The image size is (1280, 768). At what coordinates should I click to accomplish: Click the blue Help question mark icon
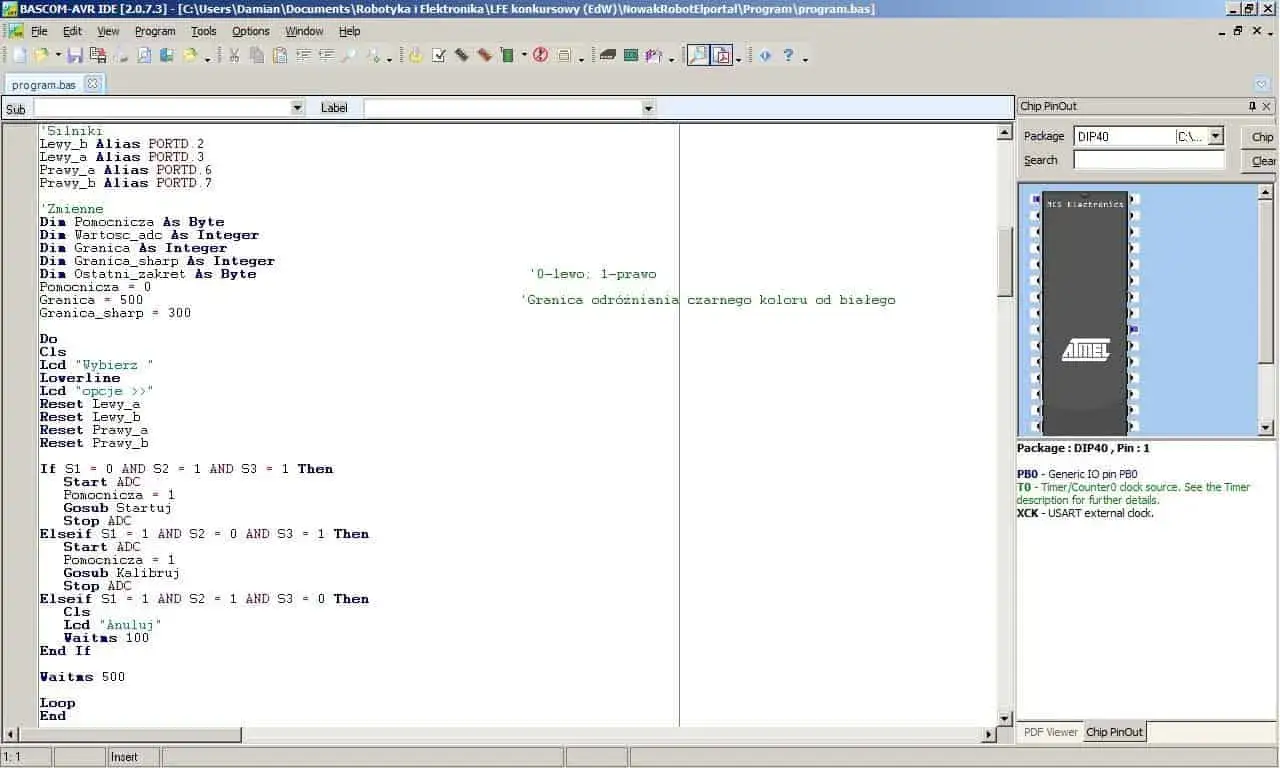(x=788, y=56)
